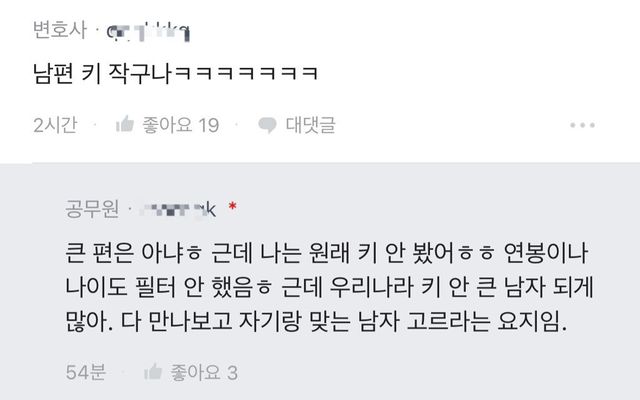640x400 pixels.
Task: Click the 좋아요 3 label on the reply
Action: [204, 372]
